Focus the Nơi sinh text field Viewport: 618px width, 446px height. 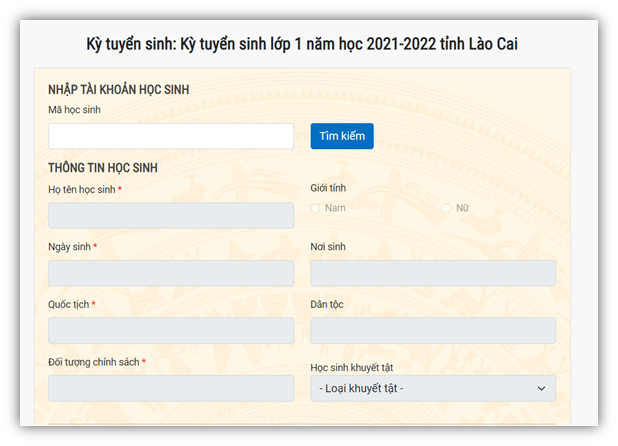click(432, 273)
